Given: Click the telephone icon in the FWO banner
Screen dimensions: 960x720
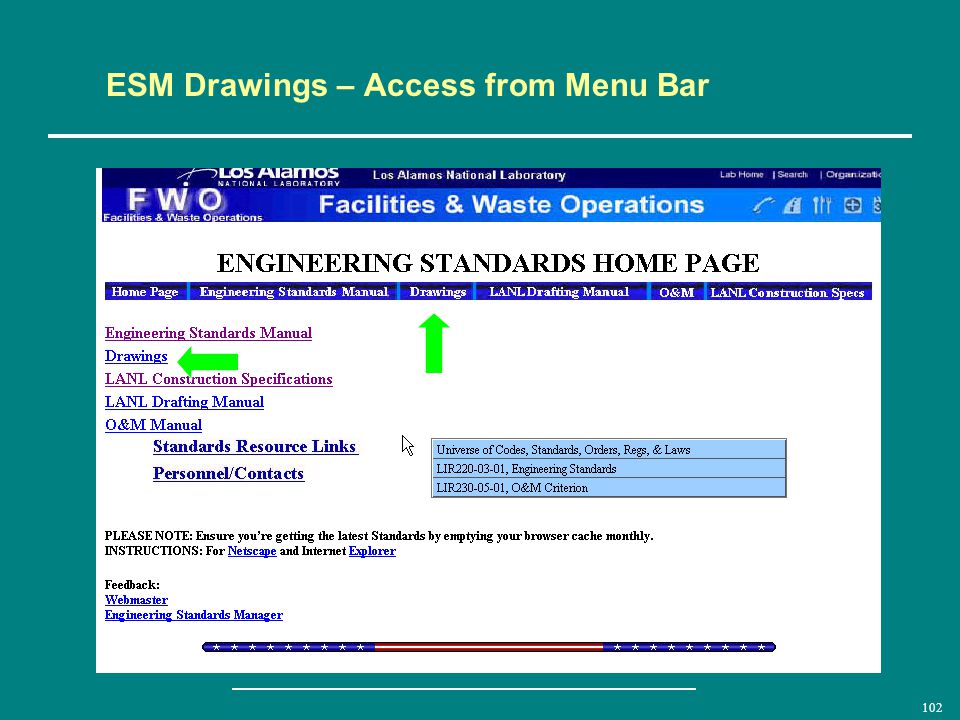Looking at the screenshot, I should (763, 205).
